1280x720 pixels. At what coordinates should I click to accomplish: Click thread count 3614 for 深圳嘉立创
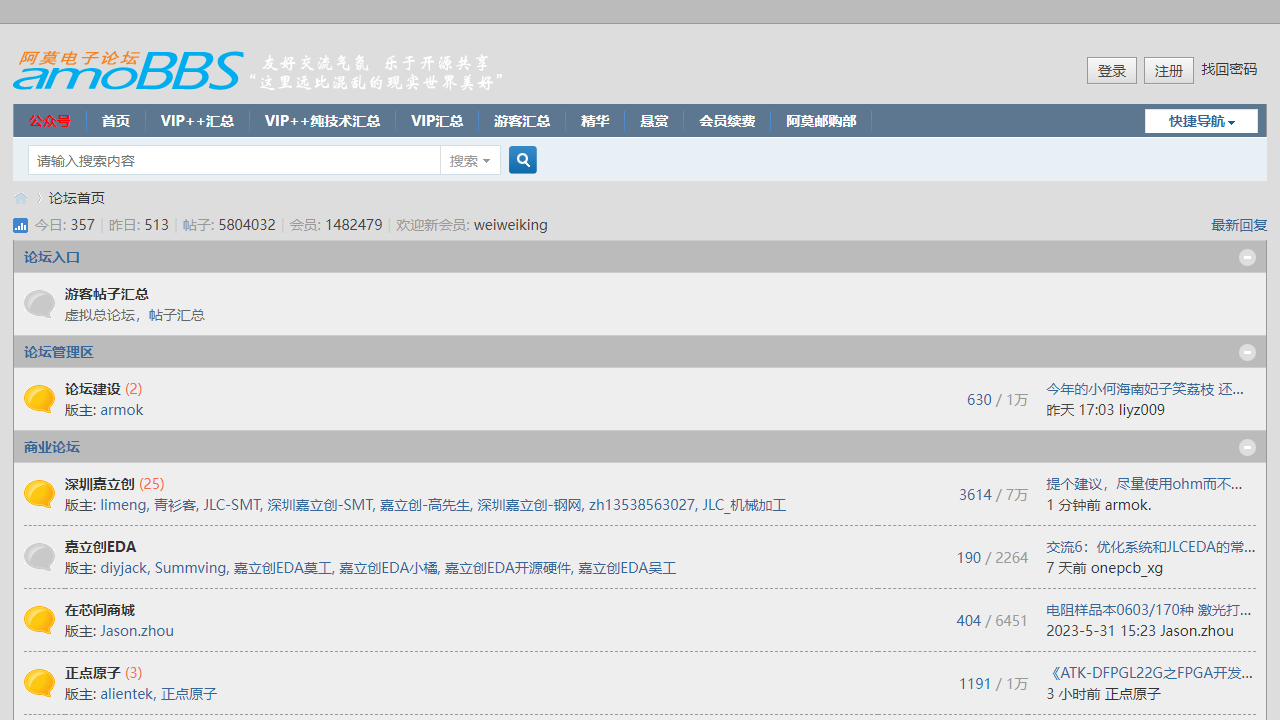pyautogui.click(x=975, y=495)
